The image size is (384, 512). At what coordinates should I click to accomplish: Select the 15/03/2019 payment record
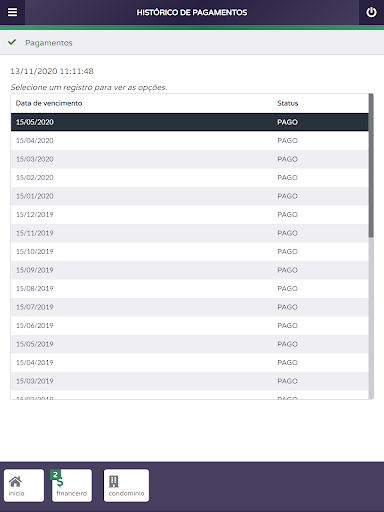click(190, 381)
